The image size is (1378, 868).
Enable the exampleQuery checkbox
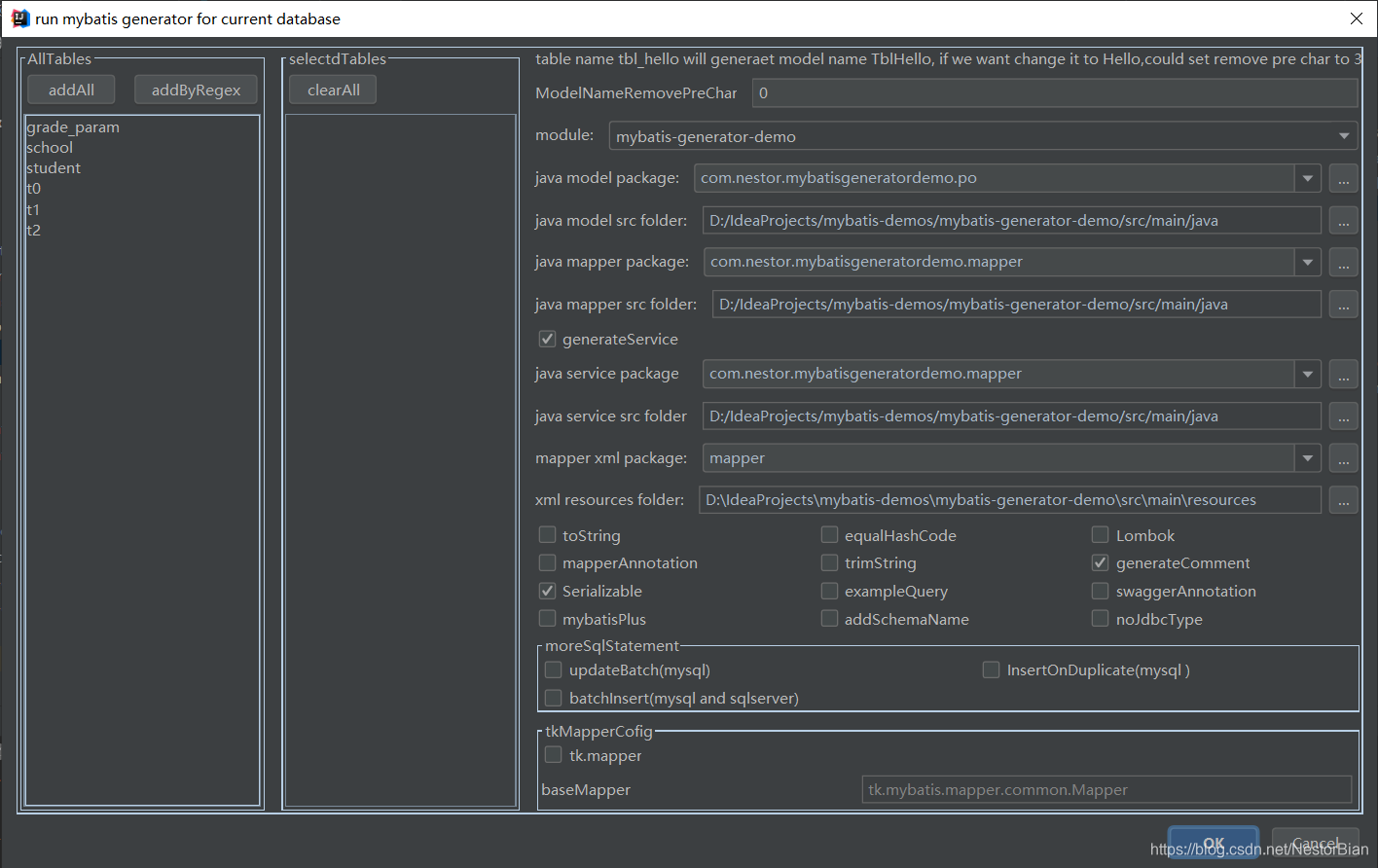(829, 591)
